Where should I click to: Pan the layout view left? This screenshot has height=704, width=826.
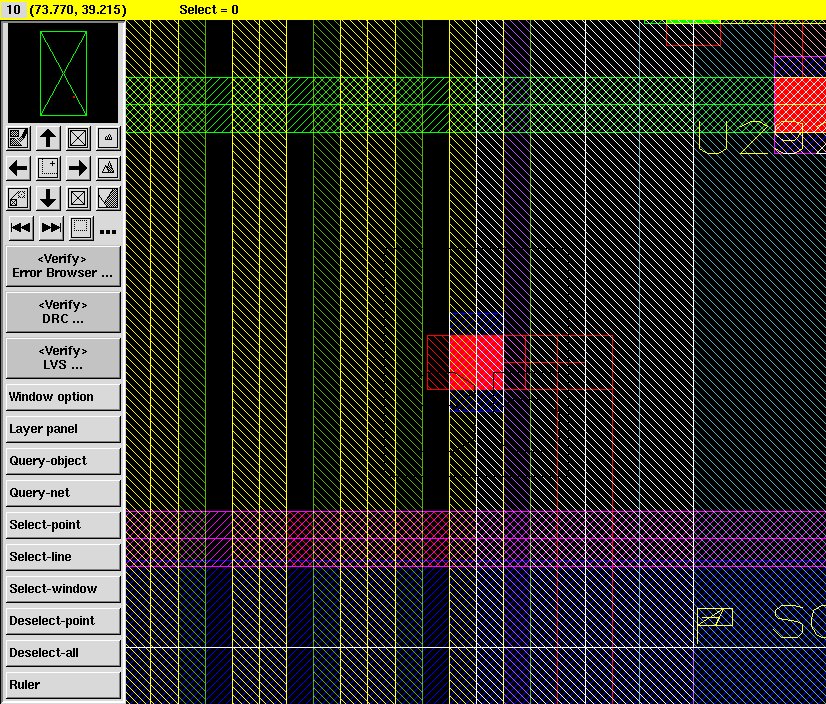point(18,168)
